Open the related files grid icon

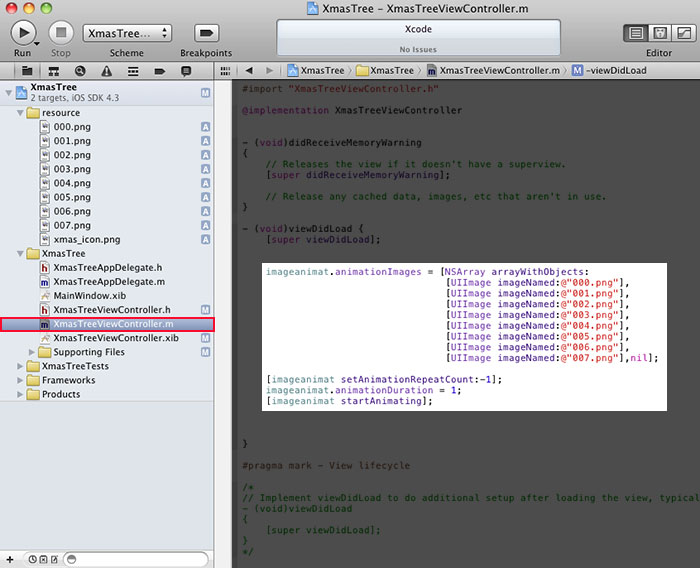225,71
